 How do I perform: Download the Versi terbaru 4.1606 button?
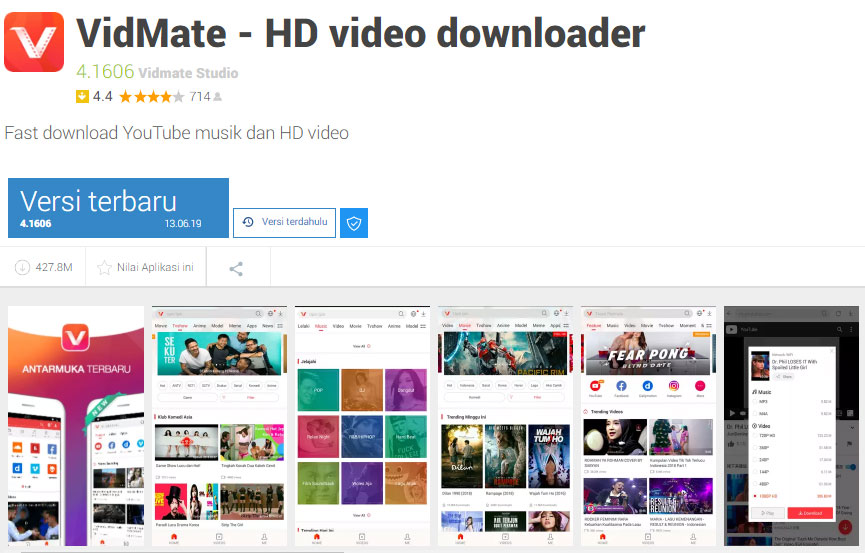118,208
